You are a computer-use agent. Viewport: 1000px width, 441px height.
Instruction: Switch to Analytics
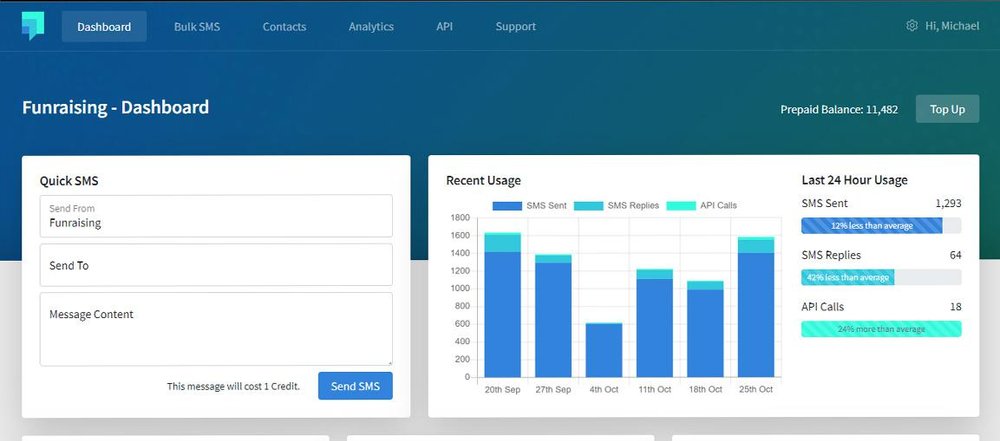click(x=371, y=26)
